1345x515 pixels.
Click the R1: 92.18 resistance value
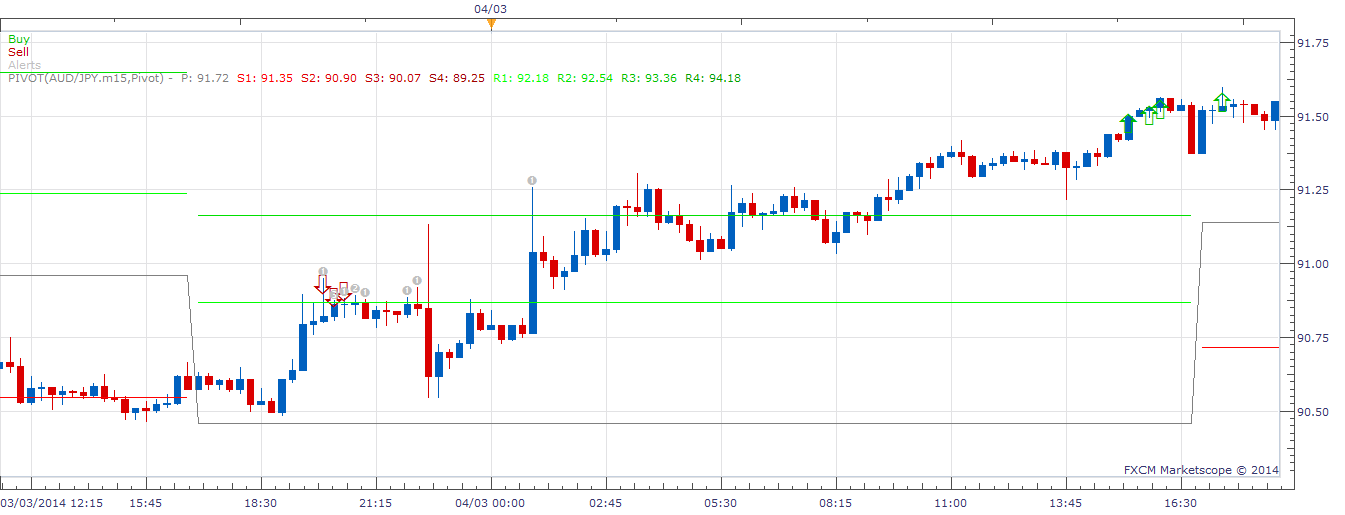click(521, 78)
